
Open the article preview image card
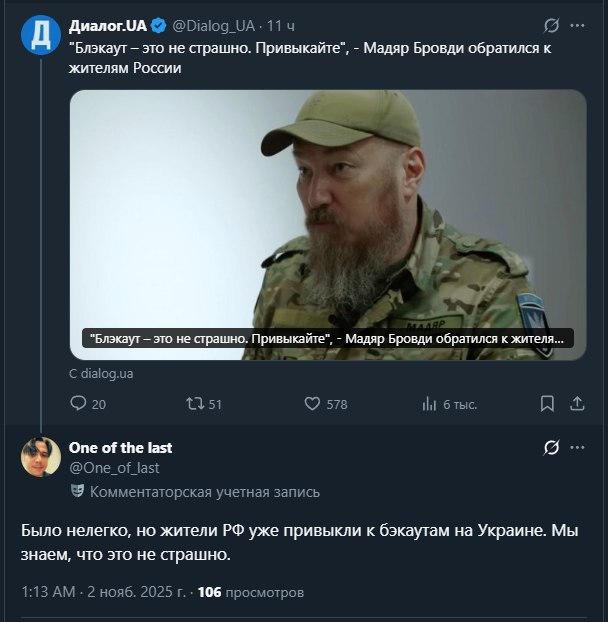click(x=328, y=224)
